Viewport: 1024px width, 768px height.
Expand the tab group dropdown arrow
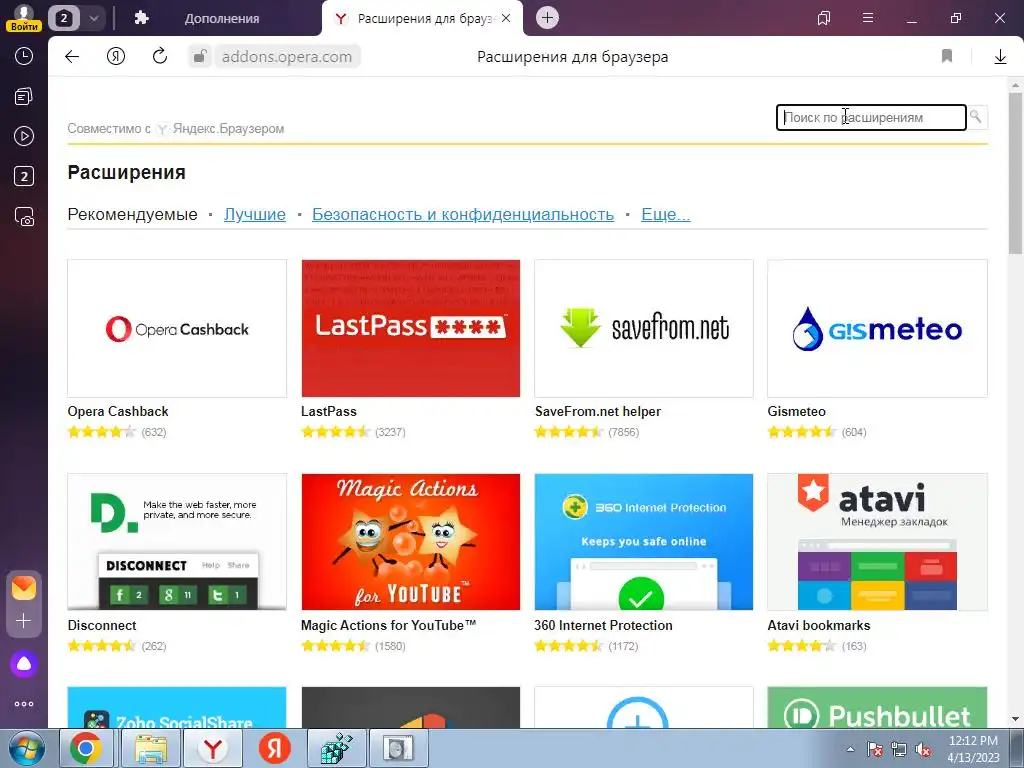pyautogui.click(x=93, y=18)
